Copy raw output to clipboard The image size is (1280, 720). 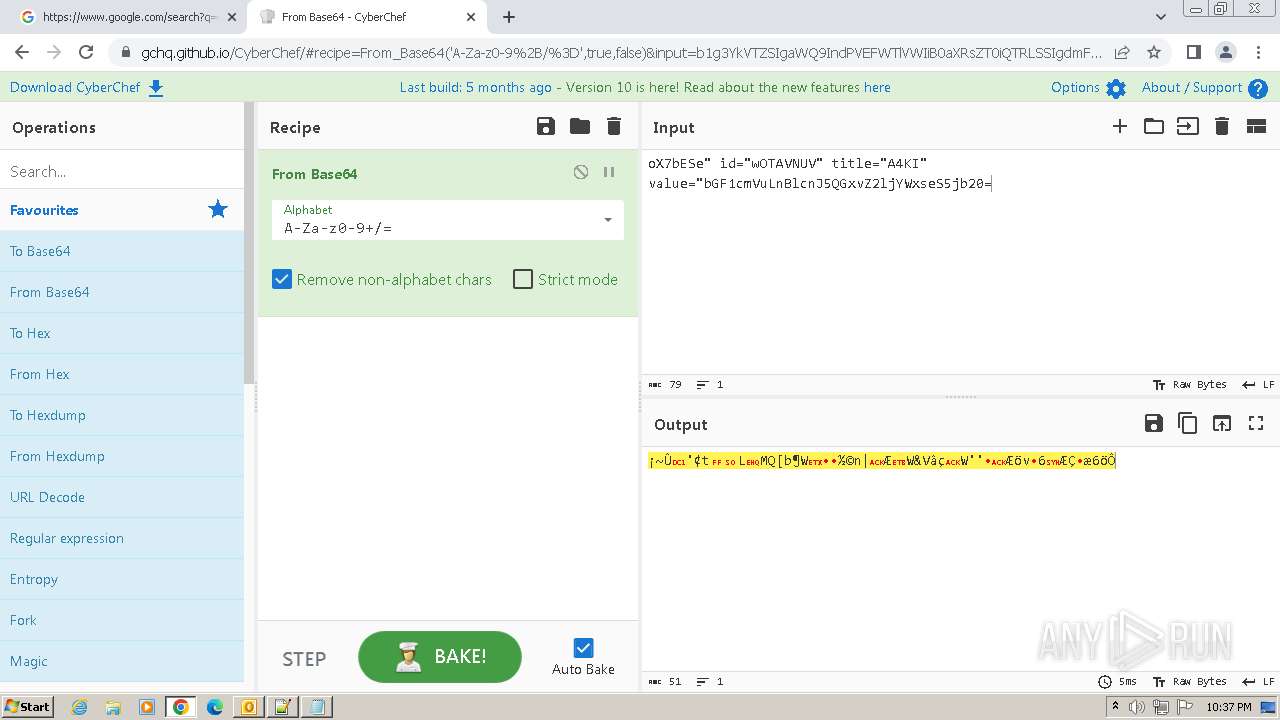[1188, 423]
